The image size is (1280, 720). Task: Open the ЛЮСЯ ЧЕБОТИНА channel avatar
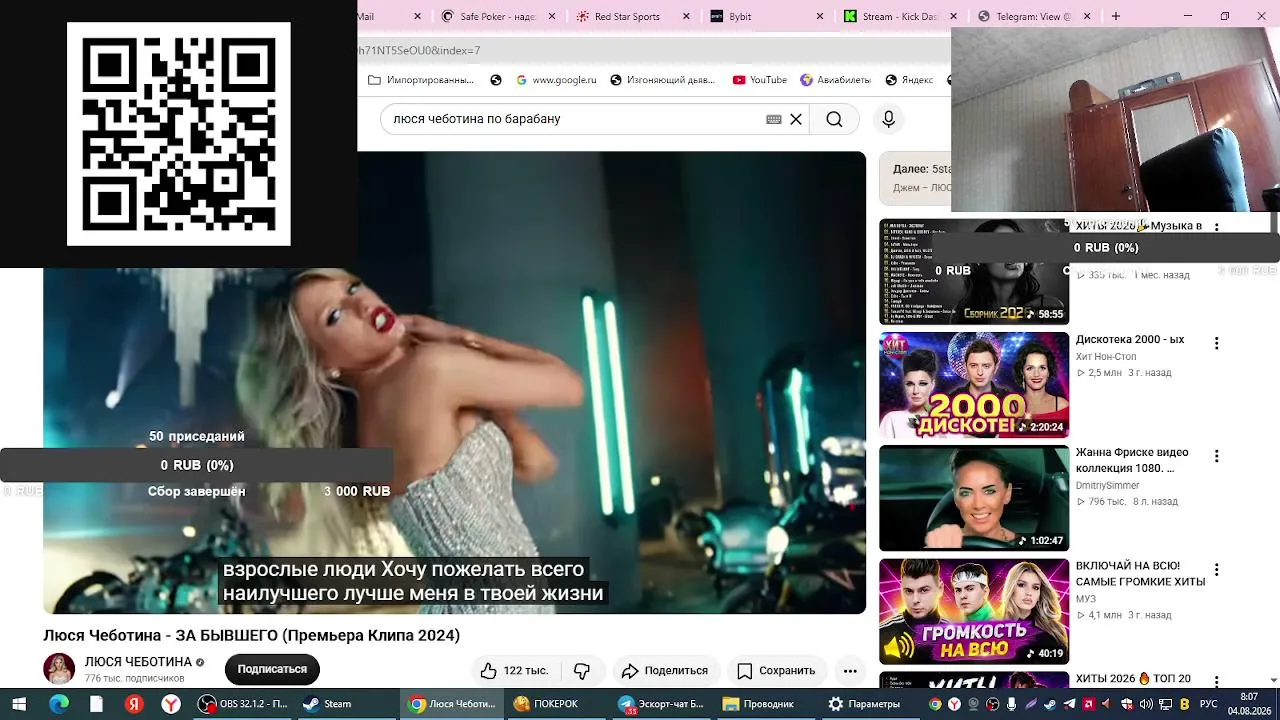pos(59,669)
